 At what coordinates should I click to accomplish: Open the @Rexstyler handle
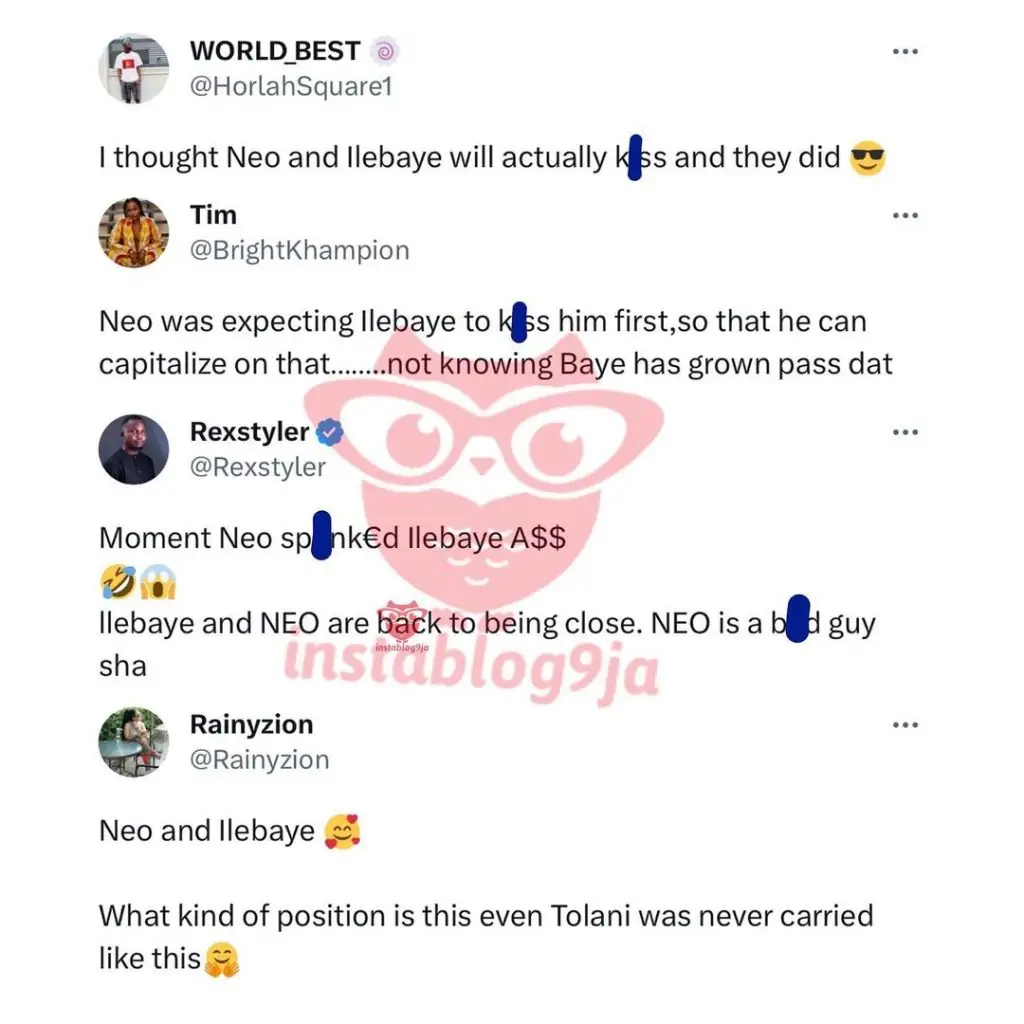point(258,468)
